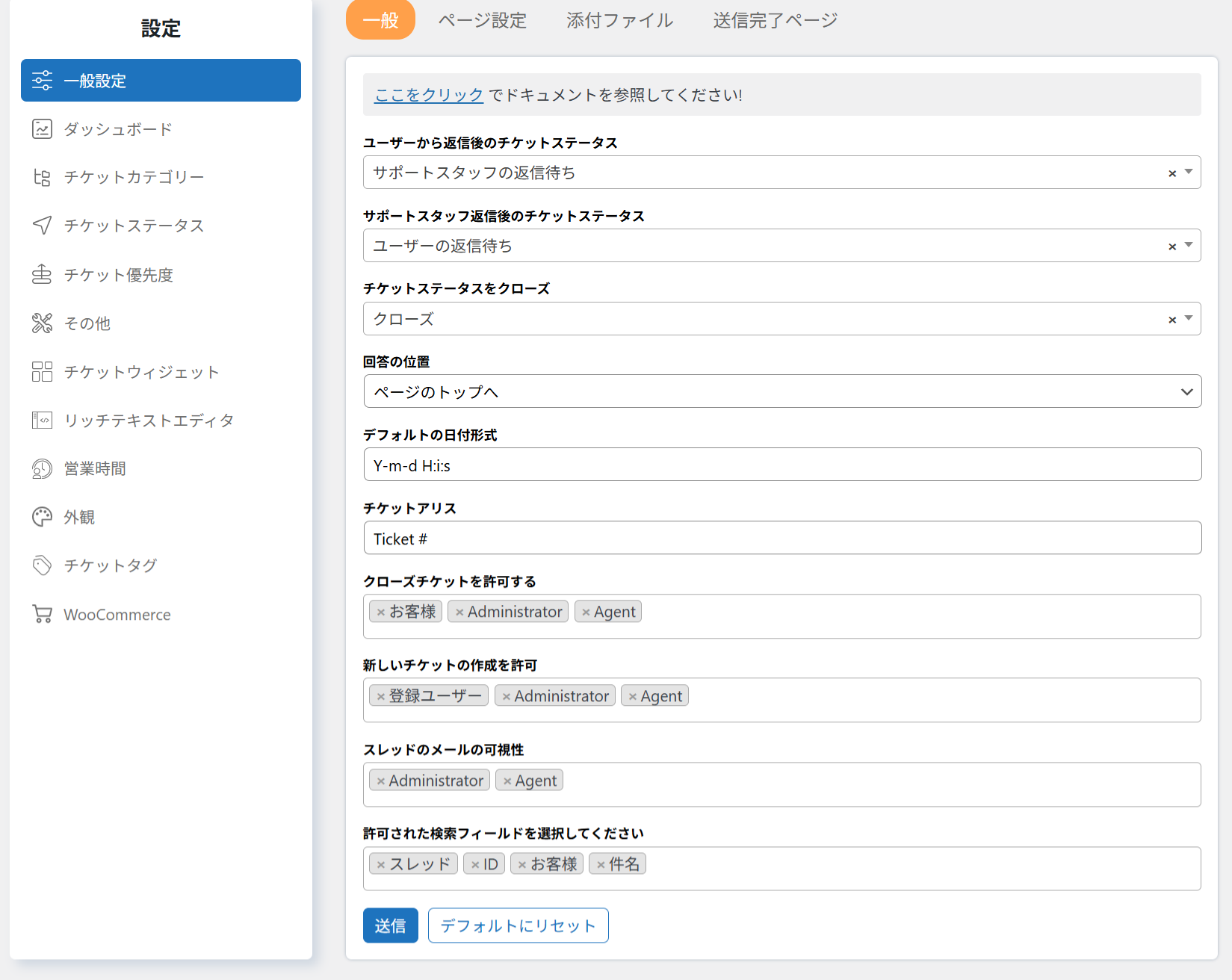Click the appearance palette icon
The height and width of the screenshot is (980, 1232).
click(x=42, y=517)
